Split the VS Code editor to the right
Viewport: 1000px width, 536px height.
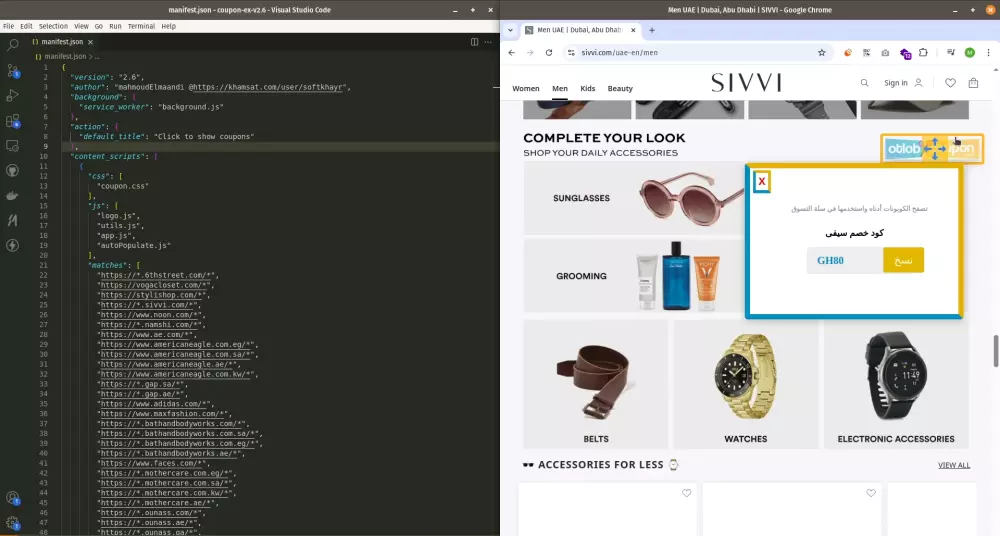[x=474, y=42]
